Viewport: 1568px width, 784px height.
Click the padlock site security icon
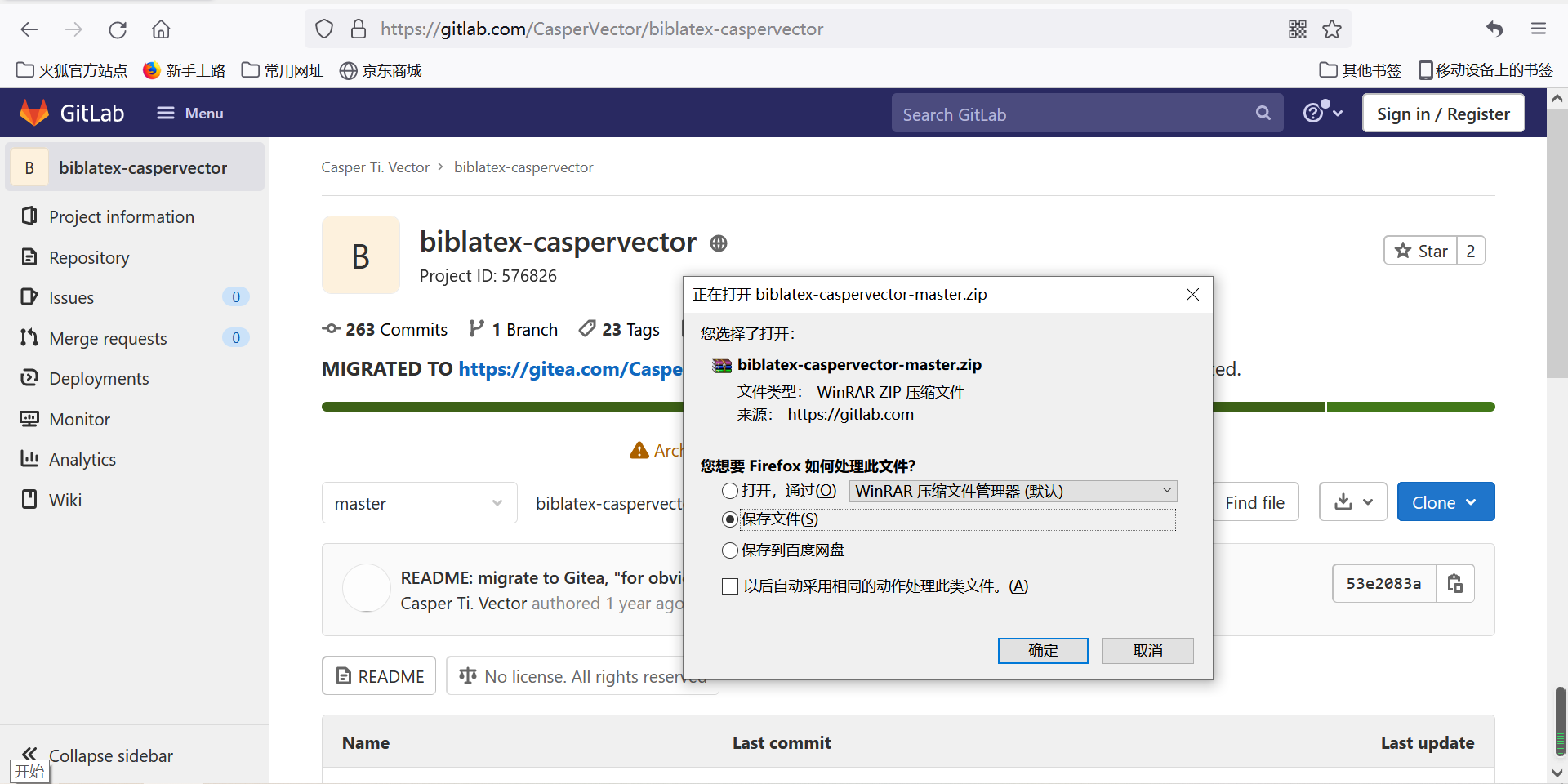(359, 29)
